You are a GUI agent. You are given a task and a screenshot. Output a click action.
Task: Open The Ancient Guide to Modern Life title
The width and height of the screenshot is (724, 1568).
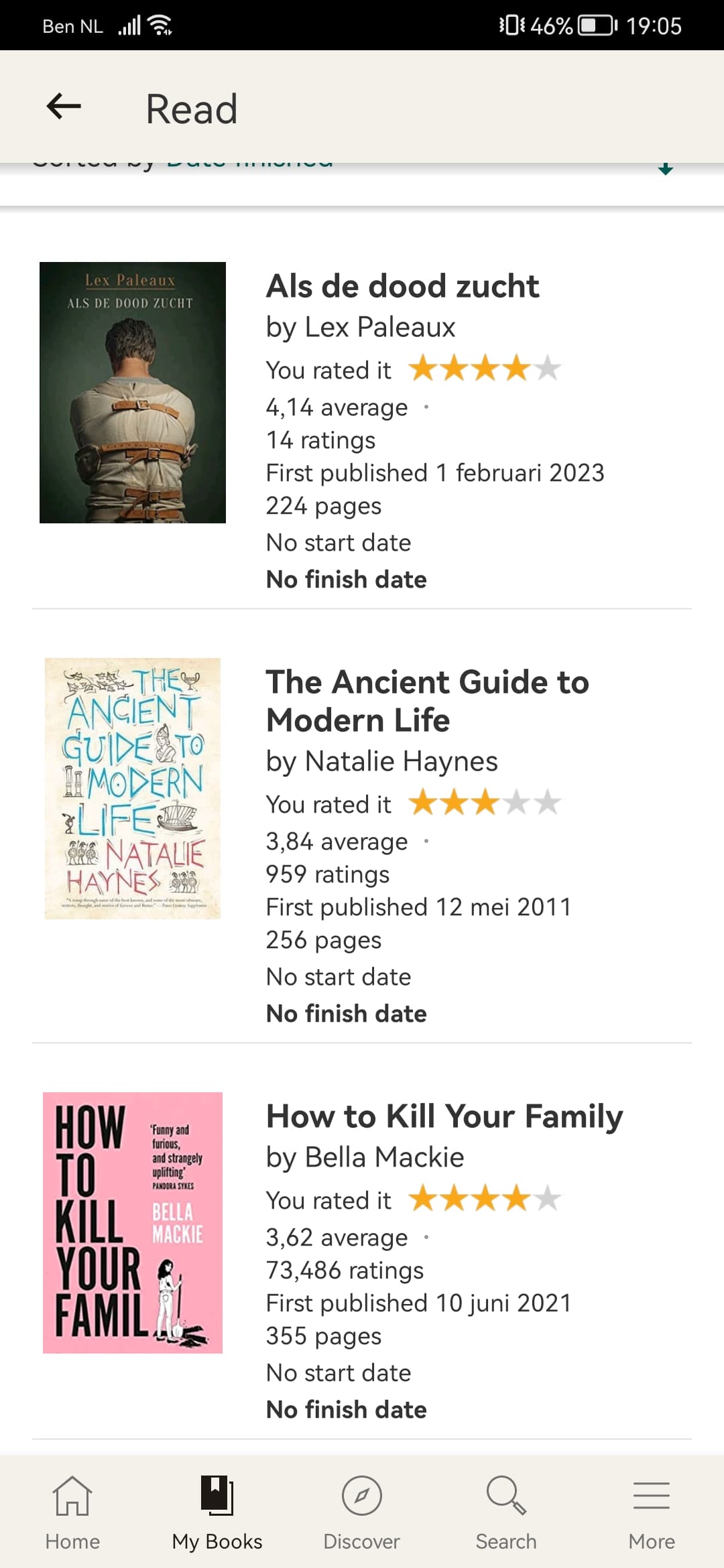click(428, 701)
